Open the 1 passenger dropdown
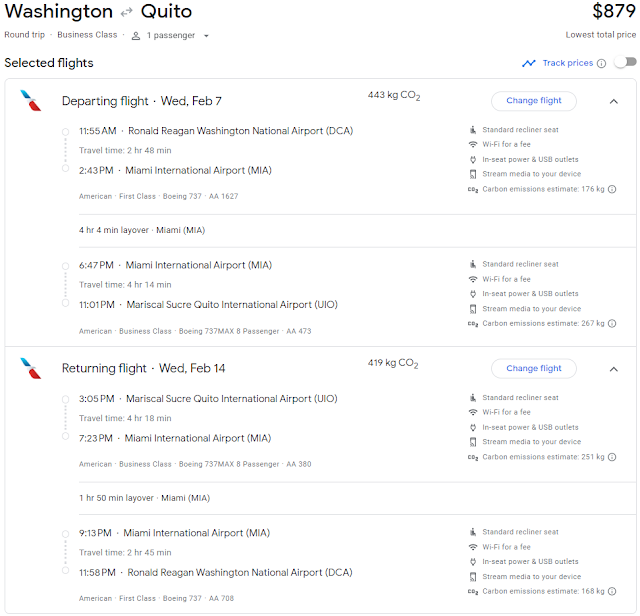640x616 pixels. tap(171, 35)
